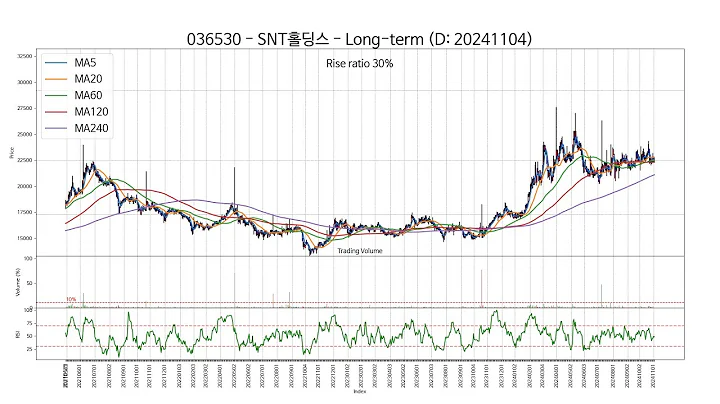The image size is (720, 404).
Task: Select the 'MA20' legend label
Action: click(x=88, y=79)
